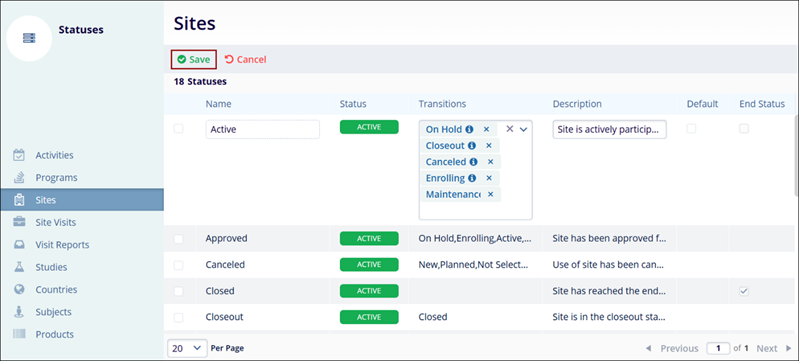The height and width of the screenshot is (361, 800).
Task: Save the status changes
Action: coord(194,60)
